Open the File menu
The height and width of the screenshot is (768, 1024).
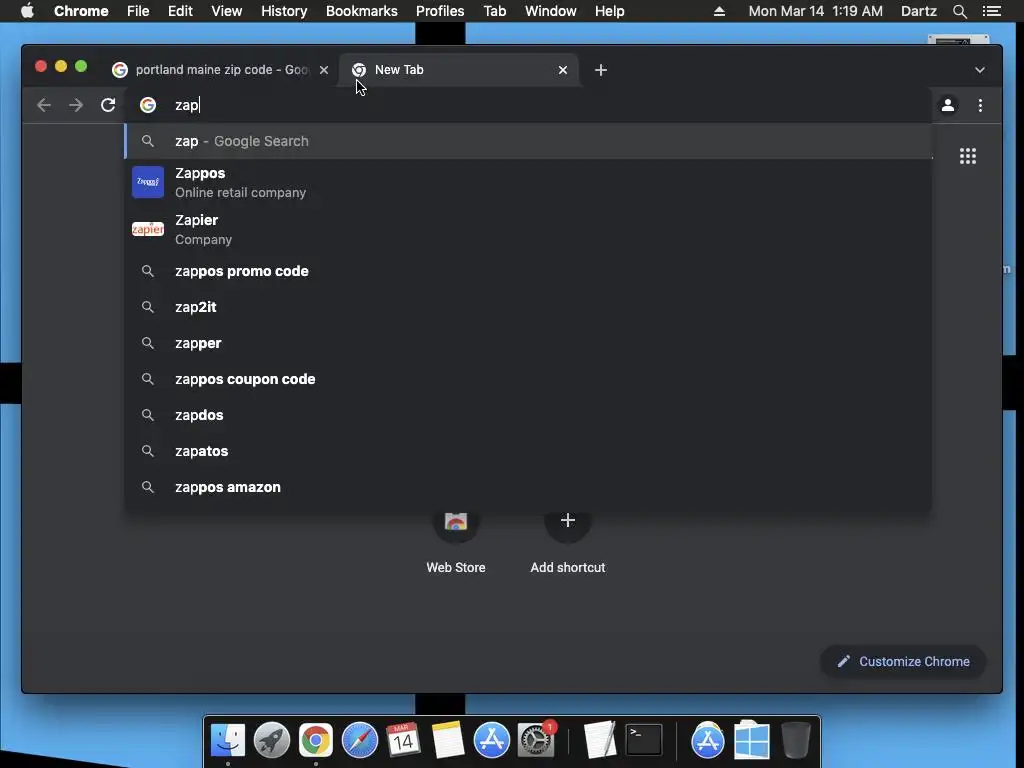pyautogui.click(x=138, y=11)
